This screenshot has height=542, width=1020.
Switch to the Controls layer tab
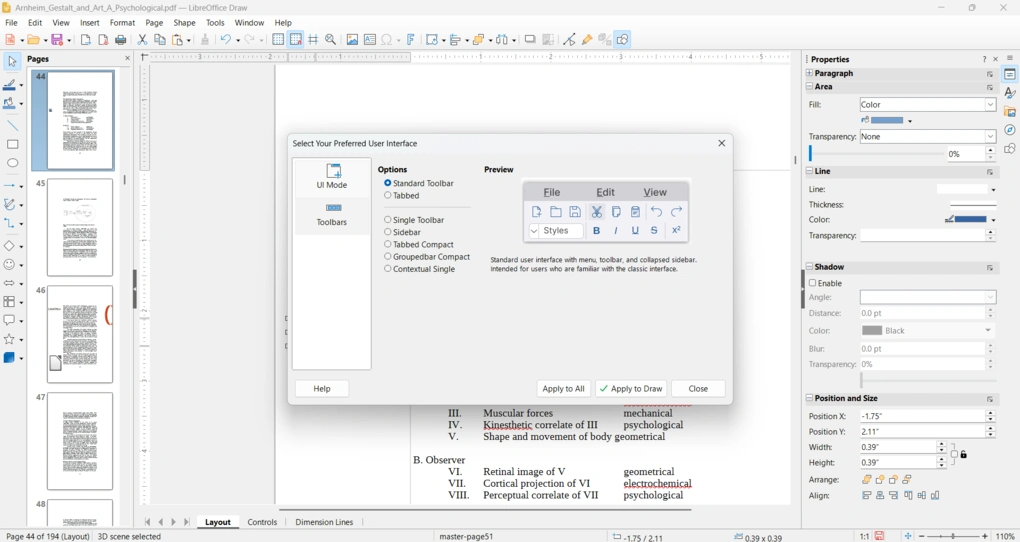[x=262, y=522]
